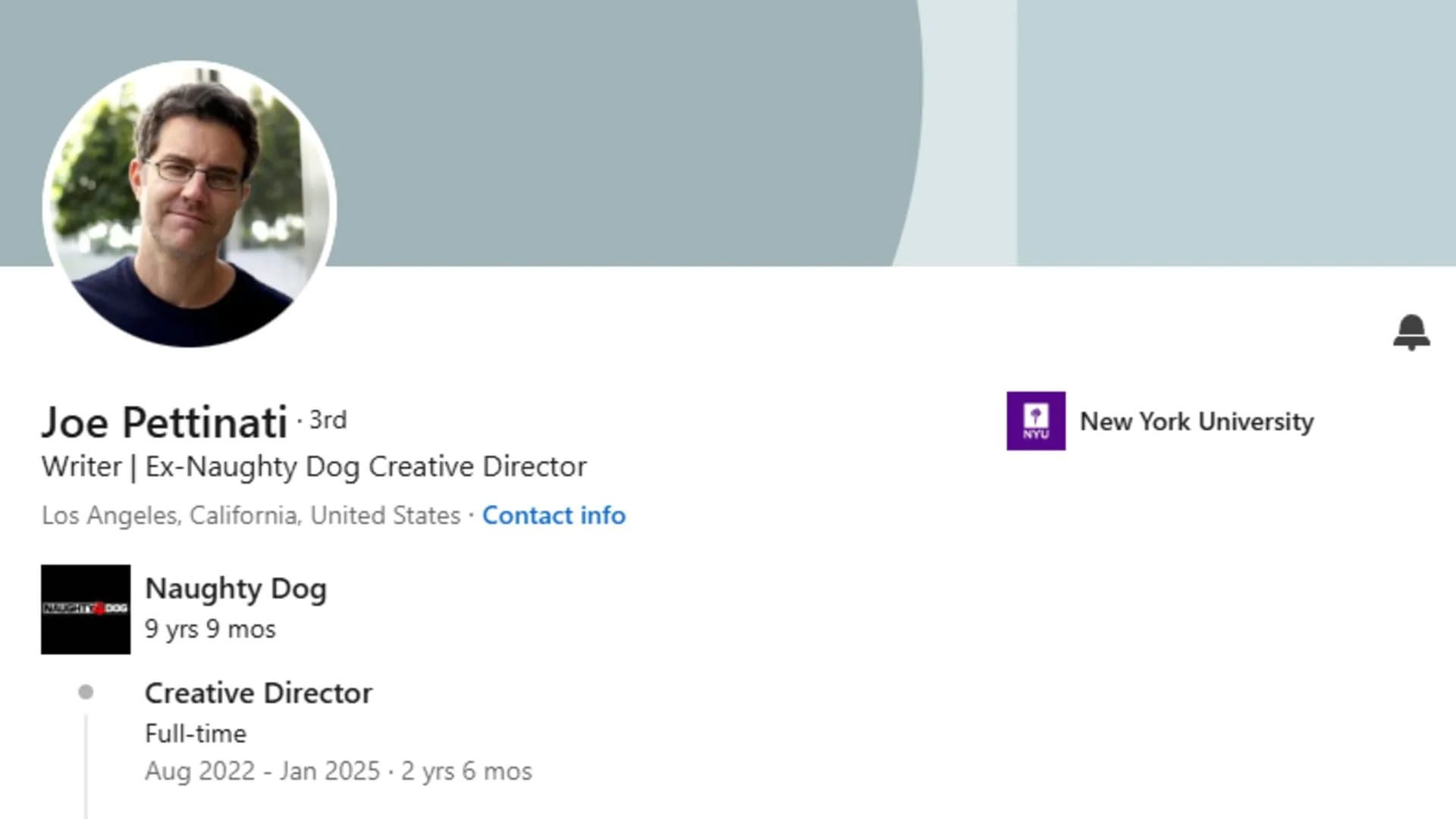Screen dimensions: 1456x819
Task: Click the black Naughty Dog logo
Action: point(86,609)
